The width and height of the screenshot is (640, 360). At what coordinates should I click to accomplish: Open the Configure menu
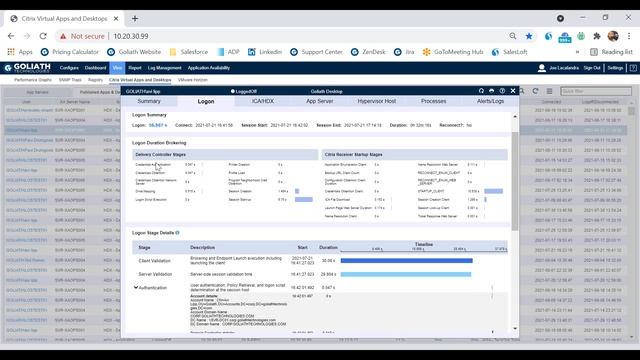69,68
